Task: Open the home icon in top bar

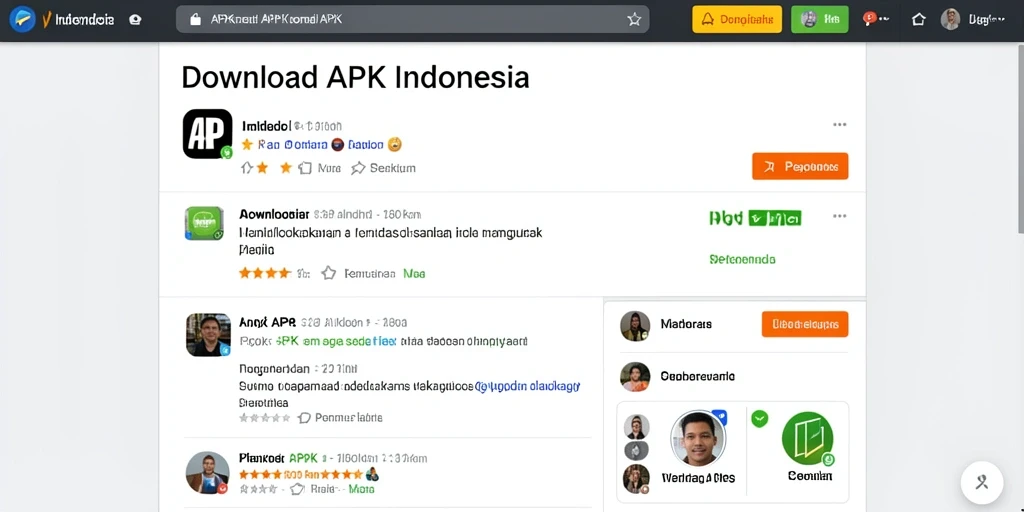Action: point(918,20)
